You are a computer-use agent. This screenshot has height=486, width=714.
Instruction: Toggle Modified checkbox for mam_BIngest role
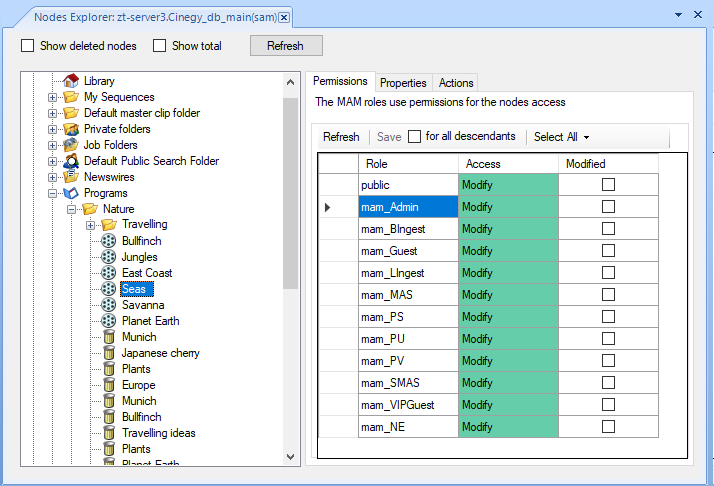(608, 228)
